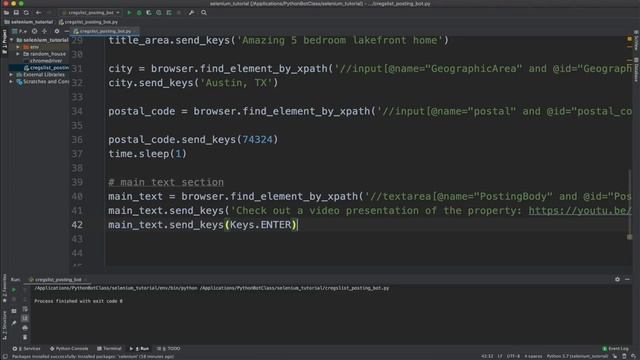Screen dimensions: 640x360
Task: Open Search Everywhere magnifier icon
Action: pyautogui.click(x=204, y=13)
